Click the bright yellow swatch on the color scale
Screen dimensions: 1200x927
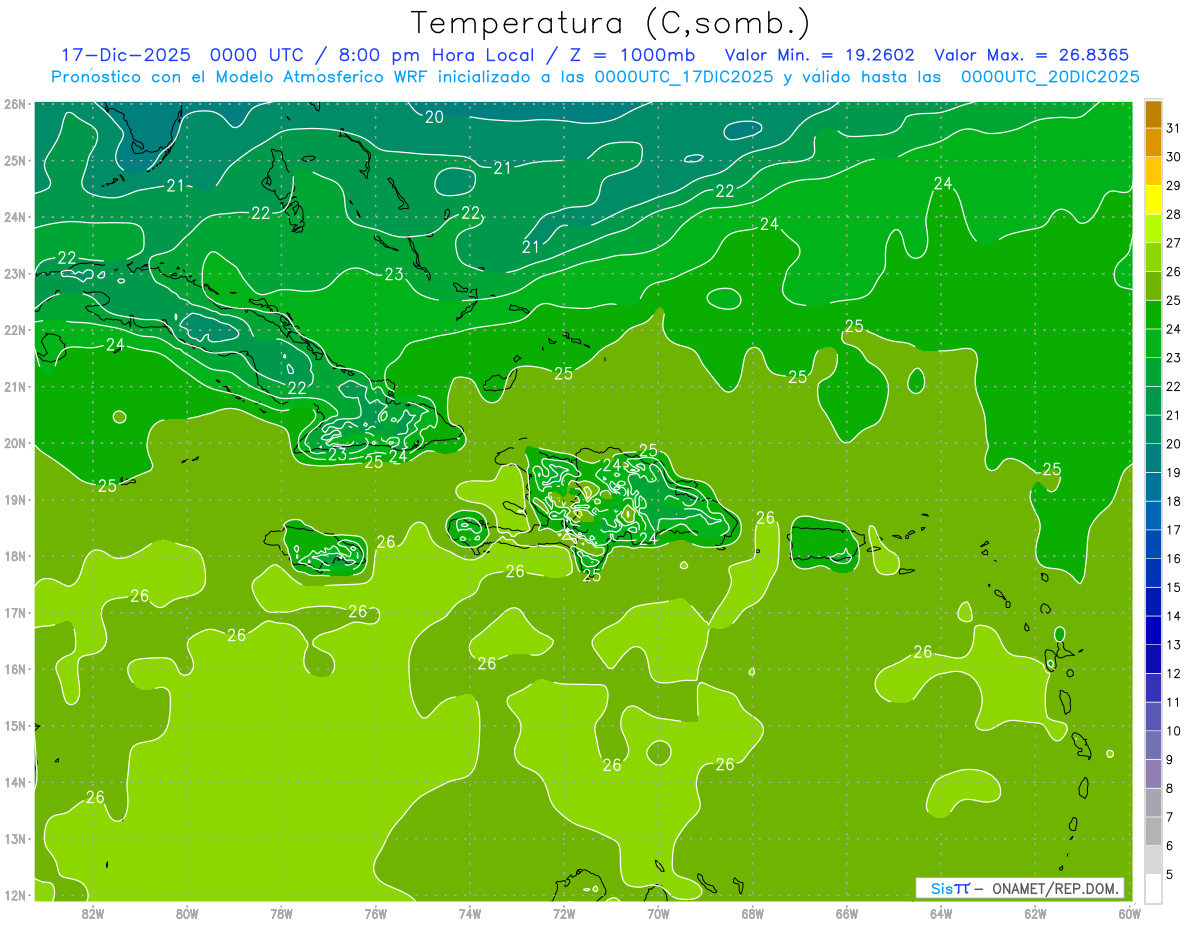1153,199
